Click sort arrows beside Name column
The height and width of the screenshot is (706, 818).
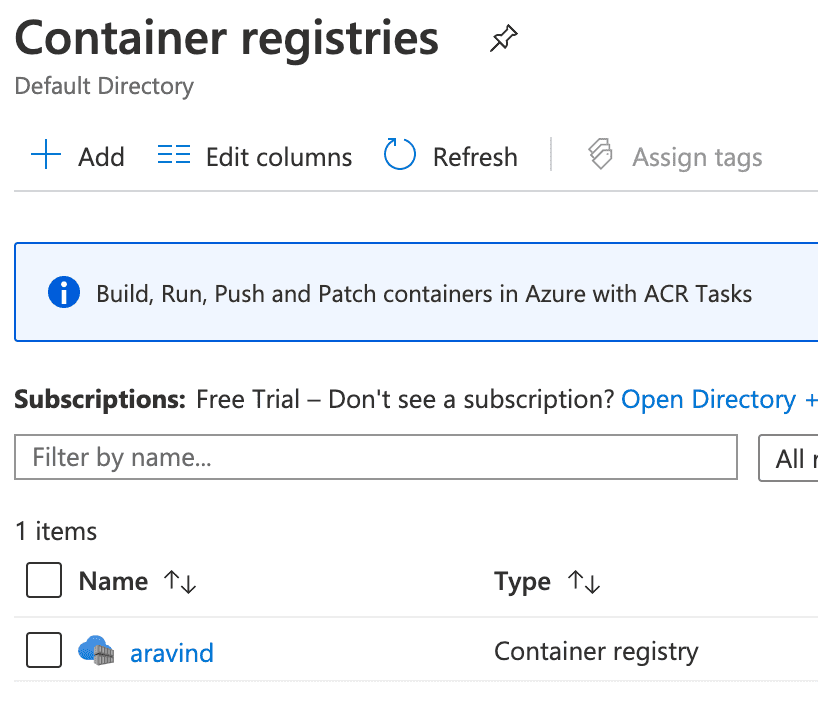pos(180,582)
